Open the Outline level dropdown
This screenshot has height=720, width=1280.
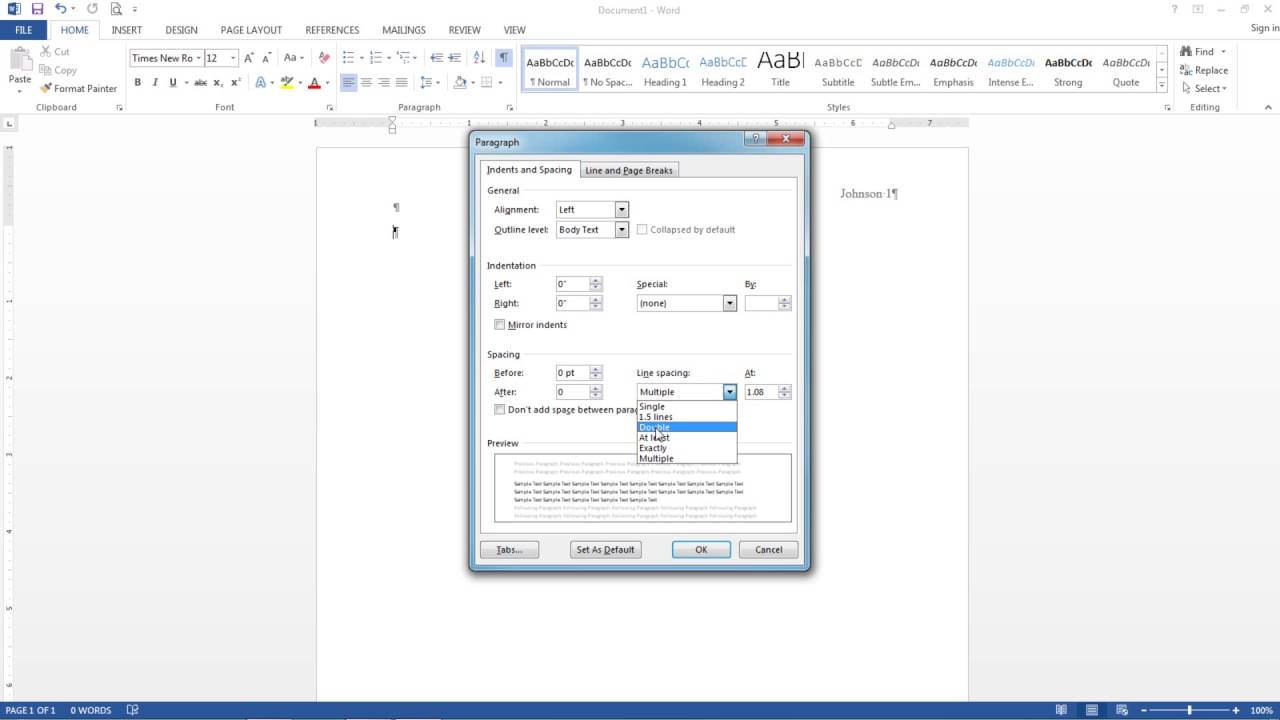tap(622, 230)
